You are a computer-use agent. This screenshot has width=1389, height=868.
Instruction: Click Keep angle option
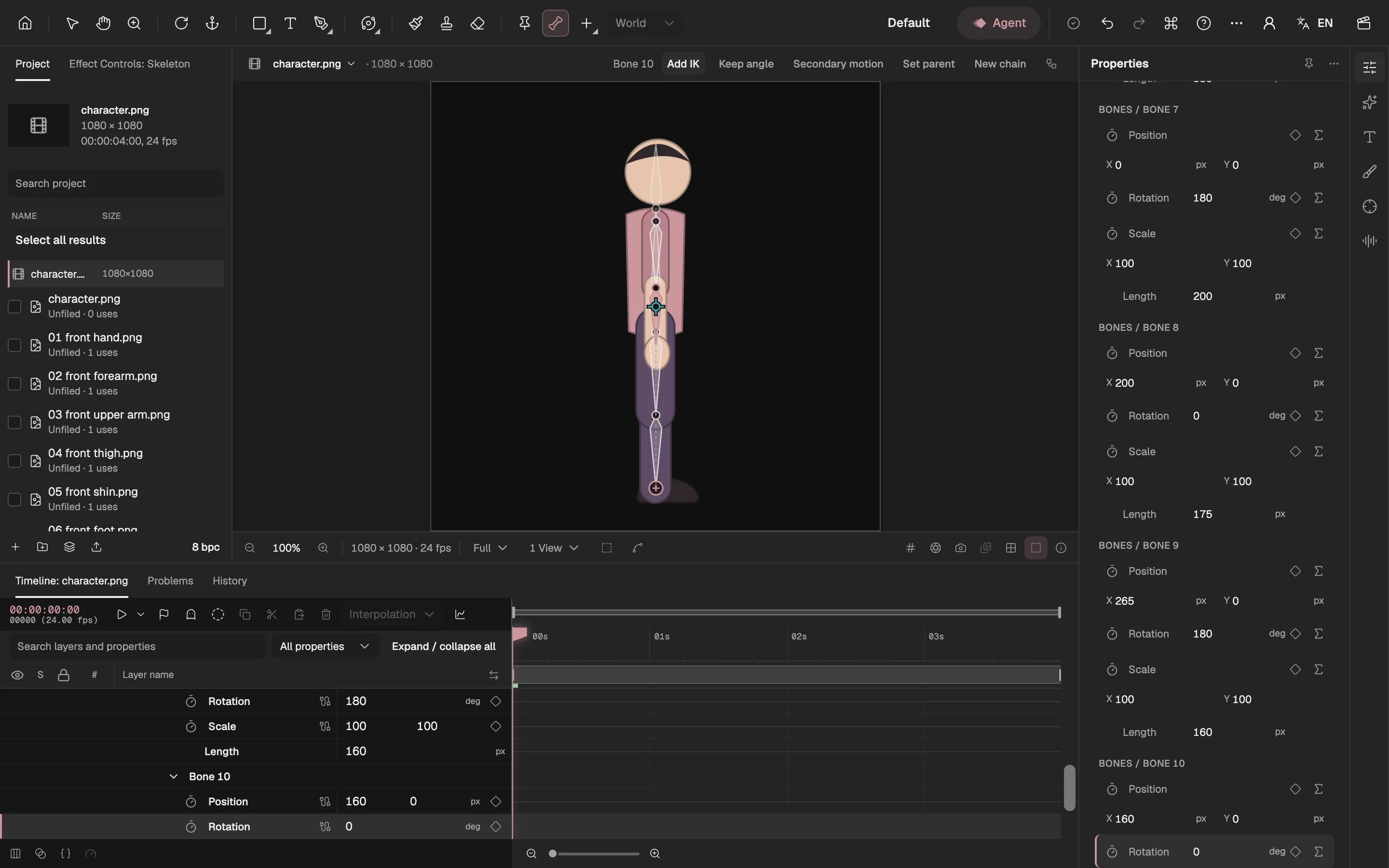pyautogui.click(x=746, y=64)
